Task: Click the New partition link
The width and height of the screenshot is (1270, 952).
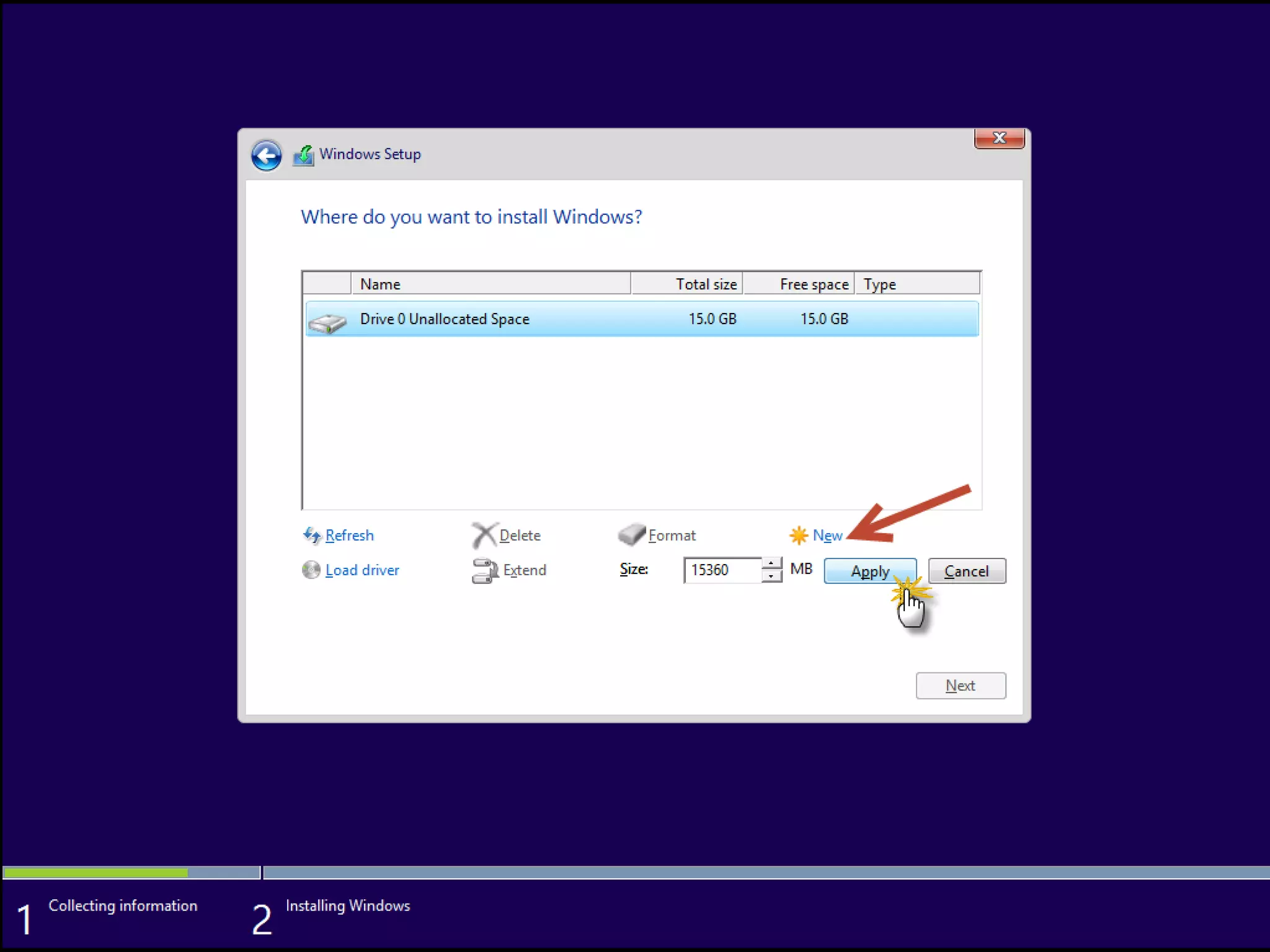Action: pos(827,535)
